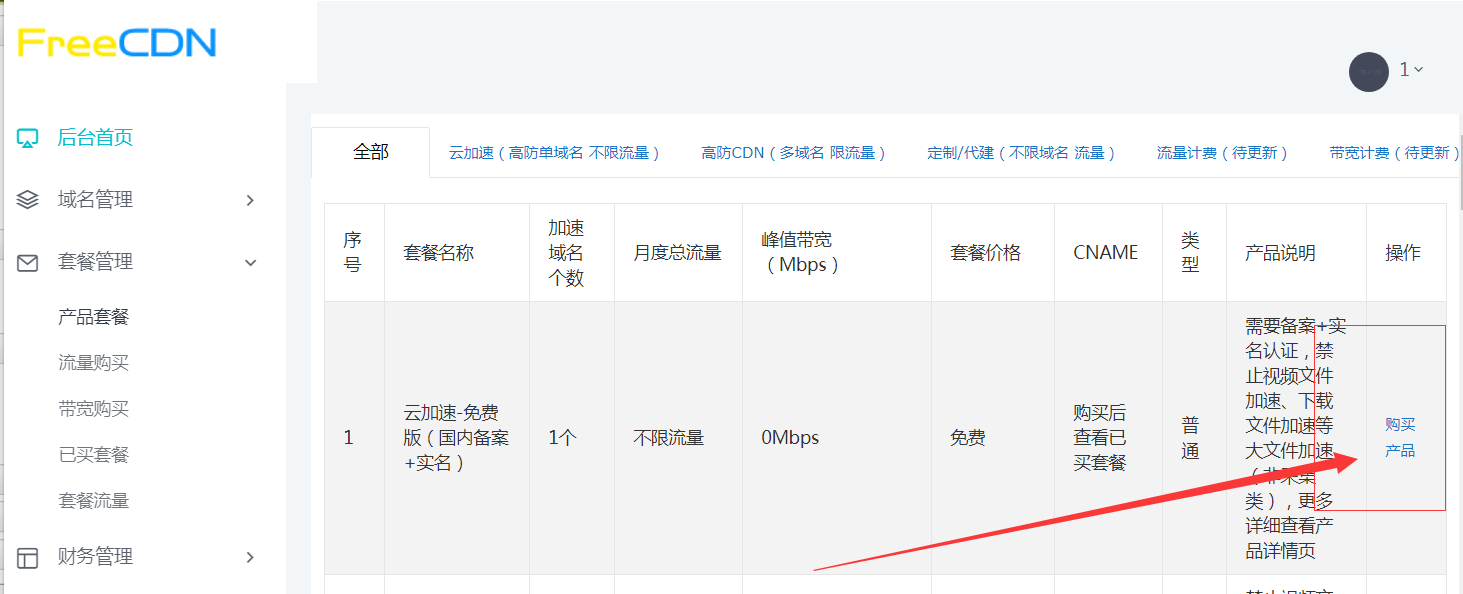Viewport: 1463px width, 594px height.
Task: Click the FreeCDN logo
Action: [117, 43]
